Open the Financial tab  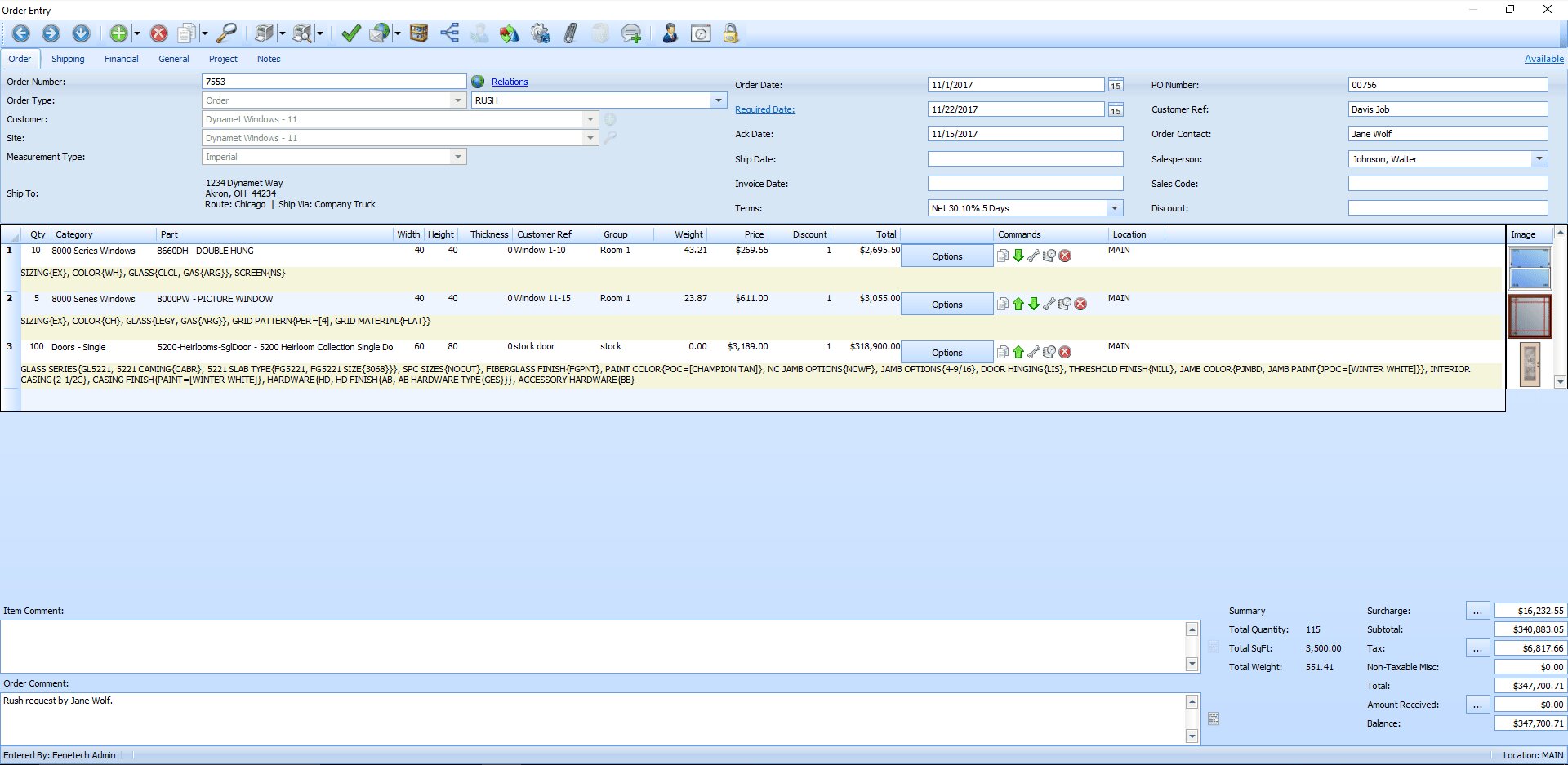(x=121, y=59)
